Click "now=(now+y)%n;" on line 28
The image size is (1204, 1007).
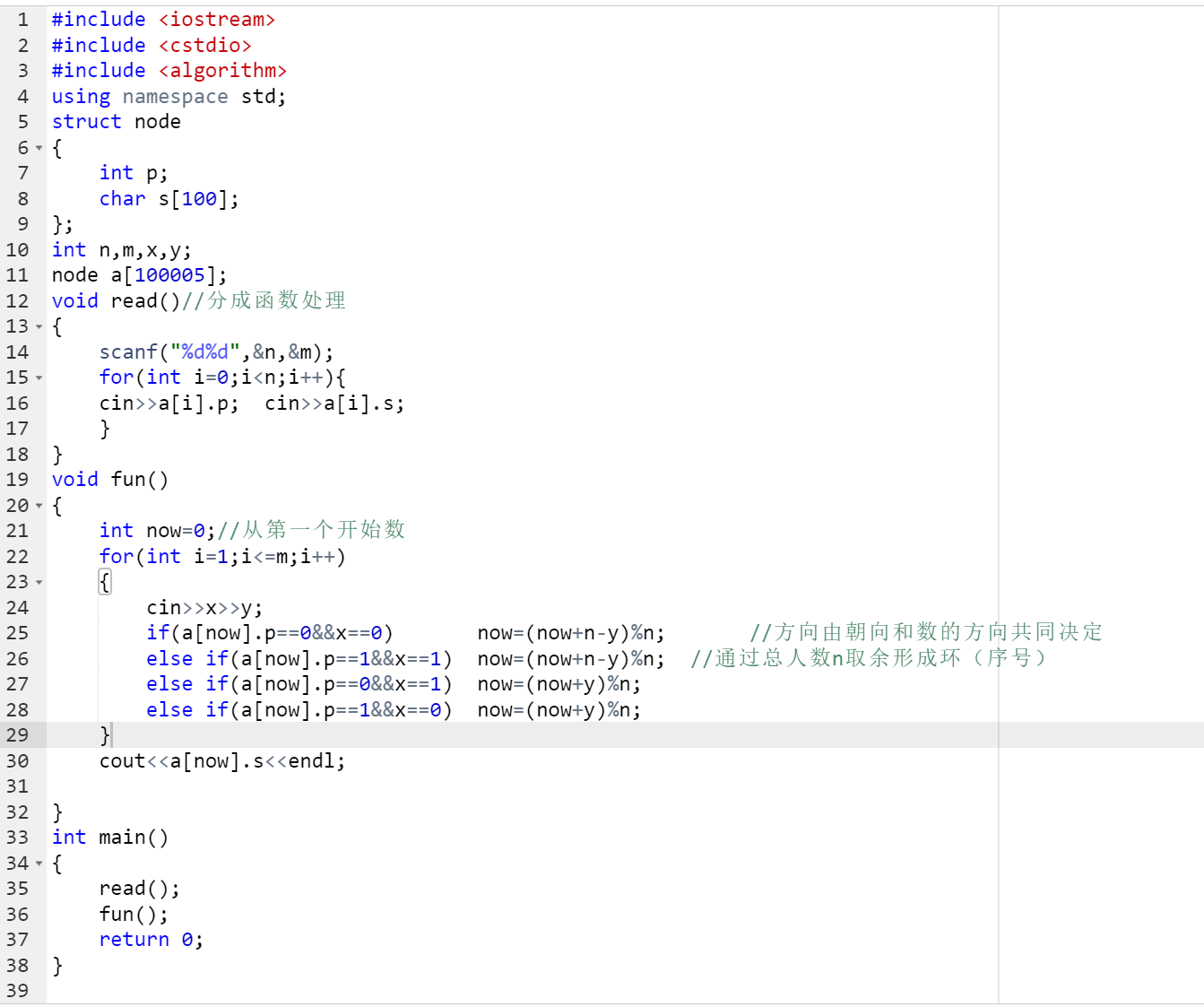point(559,710)
